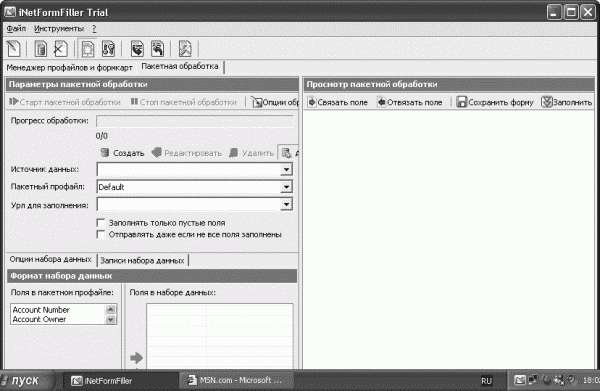
Task: Click the network computers tray icon
Action: (x=533, y=380)
